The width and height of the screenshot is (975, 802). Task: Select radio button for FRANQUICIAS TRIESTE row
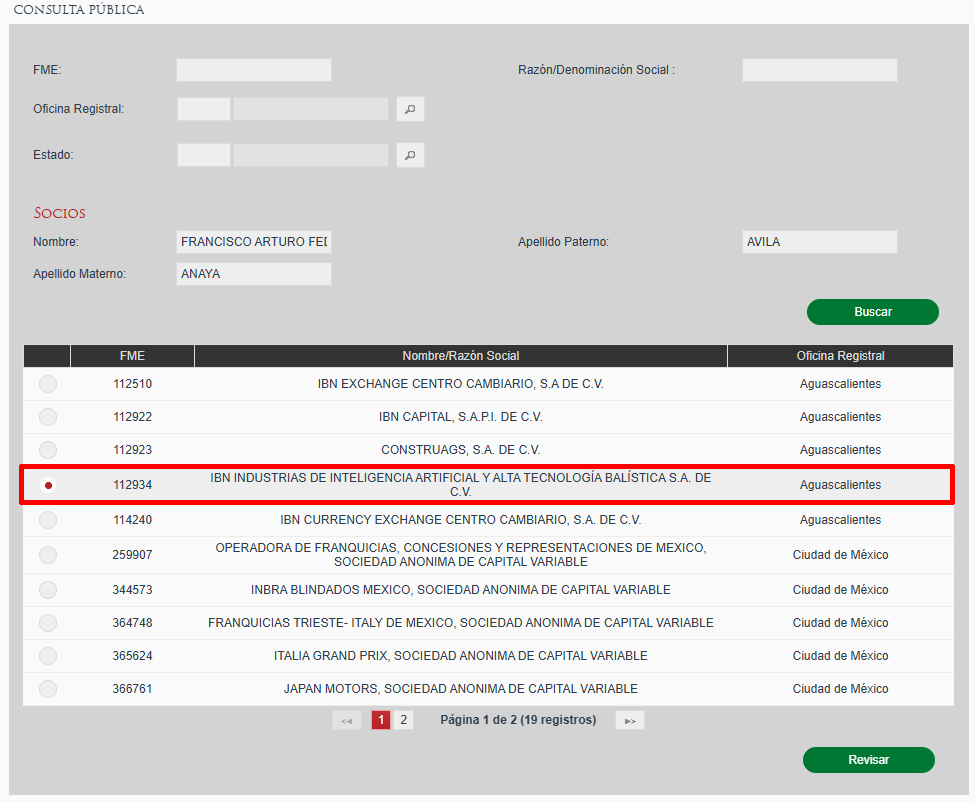pyautogui.click(x=48, y=623)
